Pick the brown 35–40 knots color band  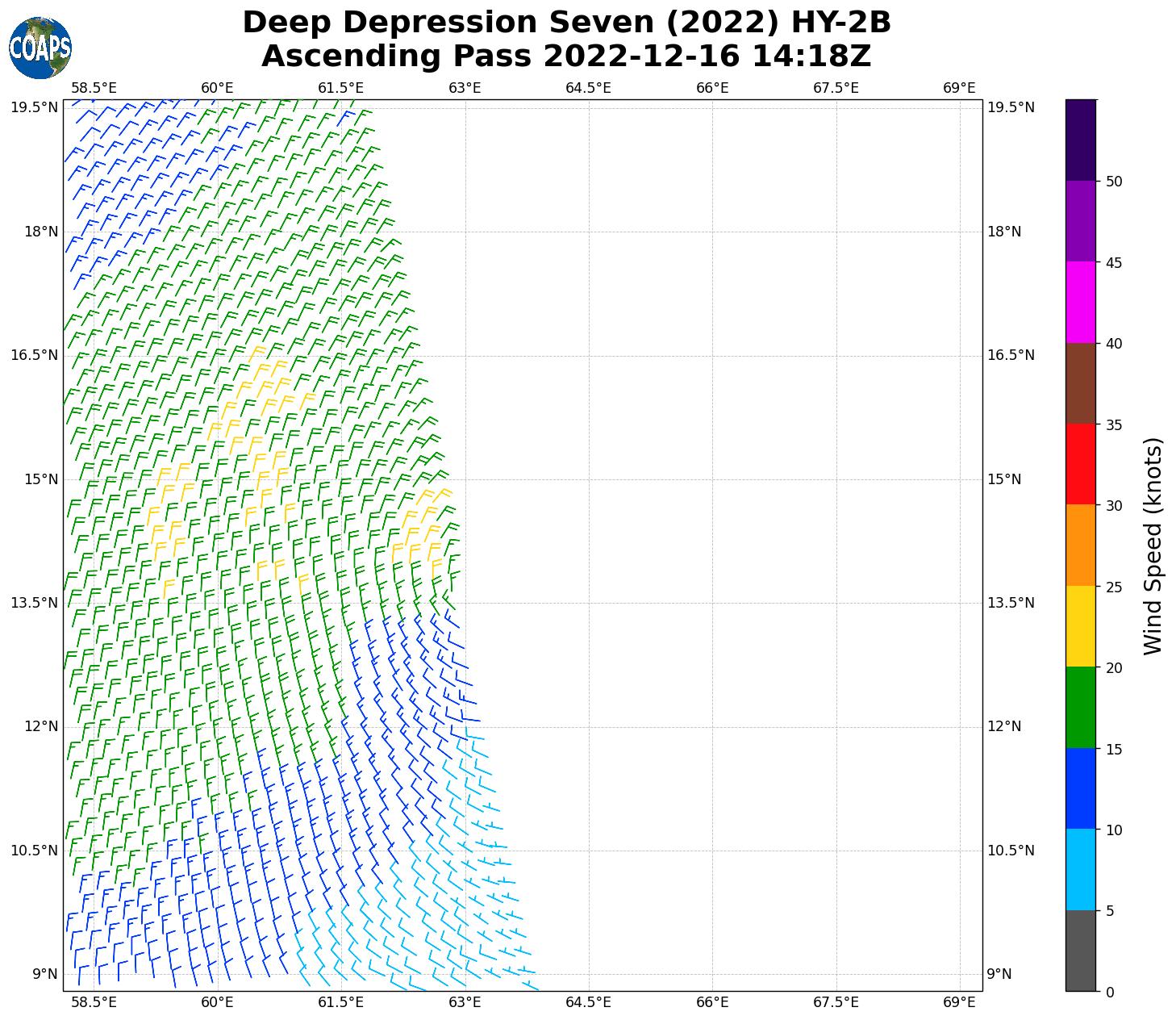(x=1080, y=383)
